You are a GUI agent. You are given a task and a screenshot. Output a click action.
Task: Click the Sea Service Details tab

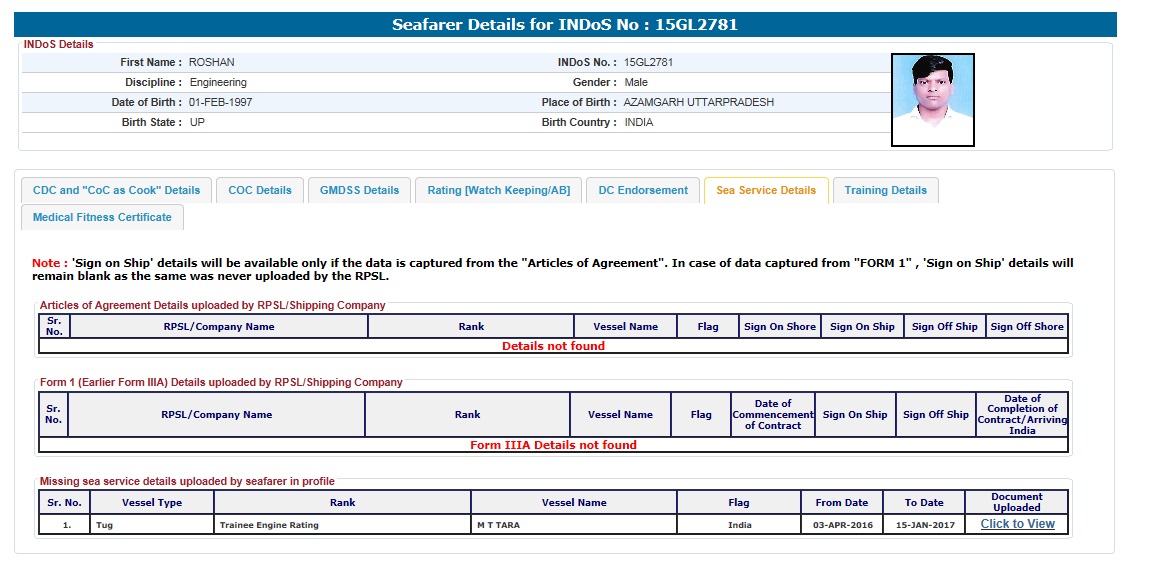766,190
